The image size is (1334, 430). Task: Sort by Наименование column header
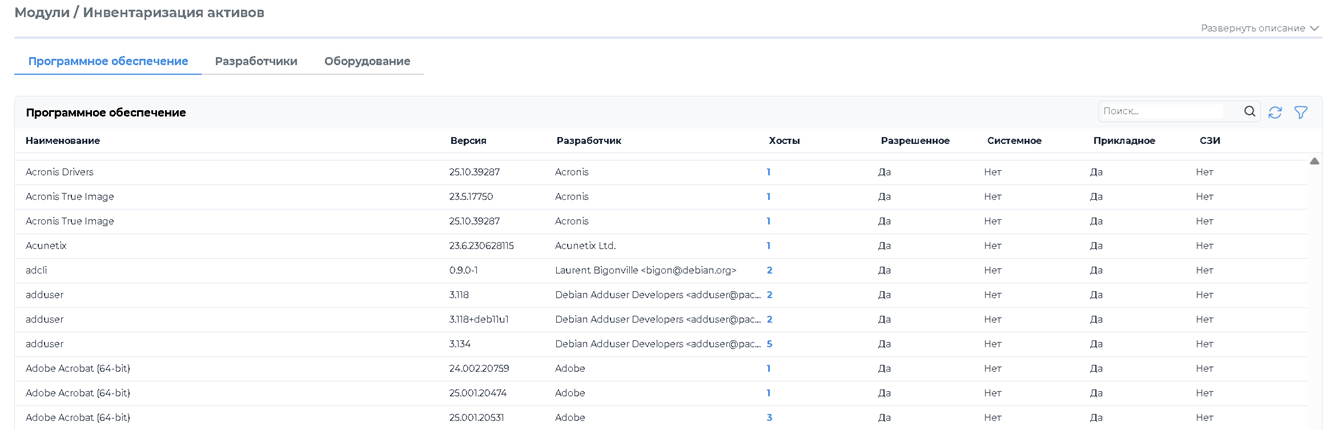tap(63, 141)
